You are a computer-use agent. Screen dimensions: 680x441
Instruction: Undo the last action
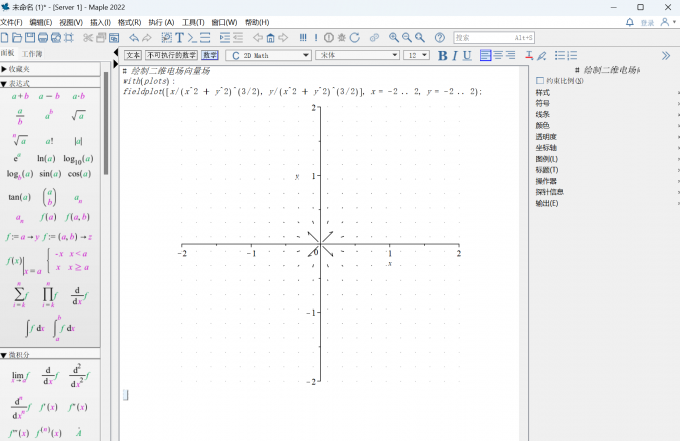[134, 38]
